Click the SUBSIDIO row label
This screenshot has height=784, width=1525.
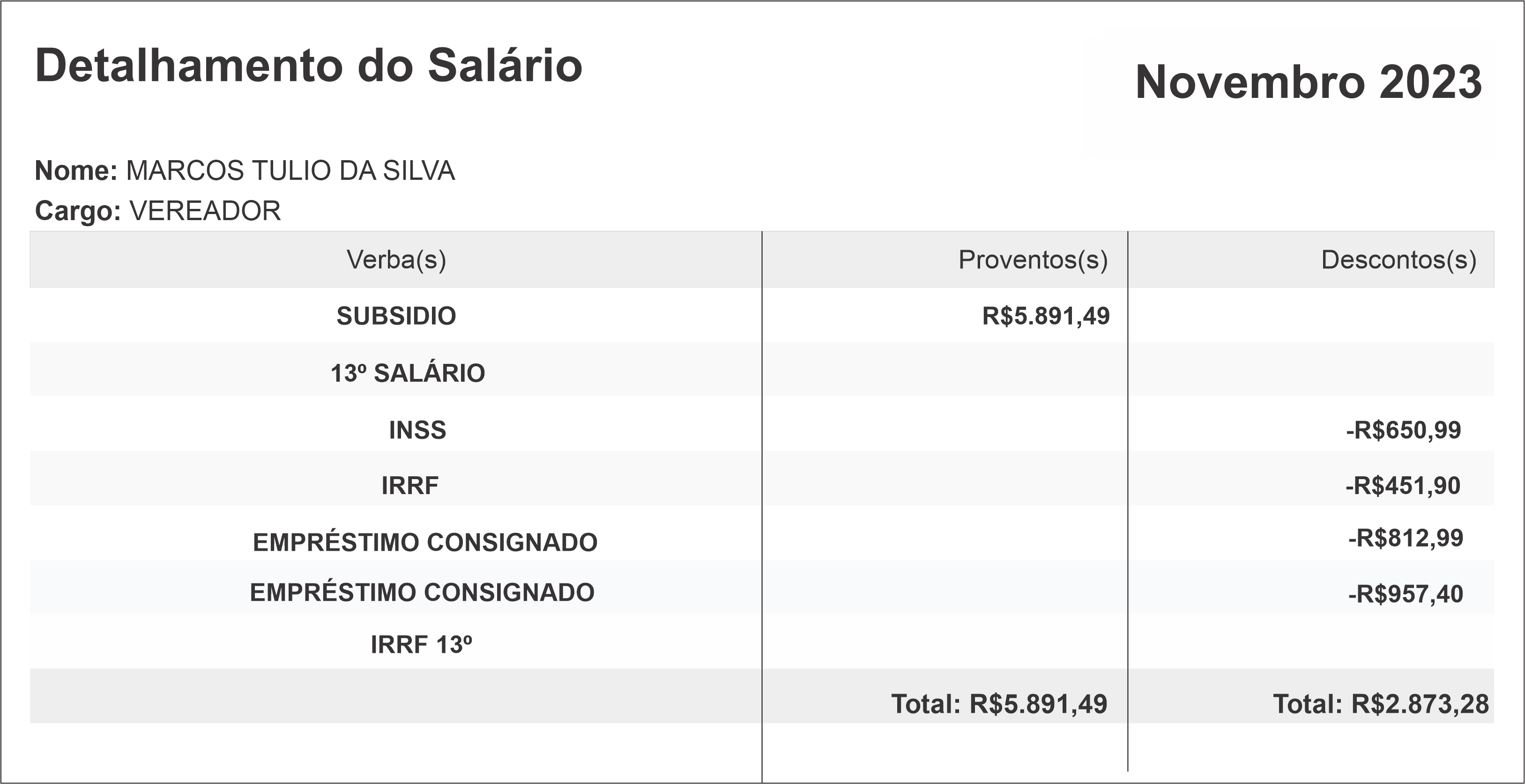click(x=396, y=316)
